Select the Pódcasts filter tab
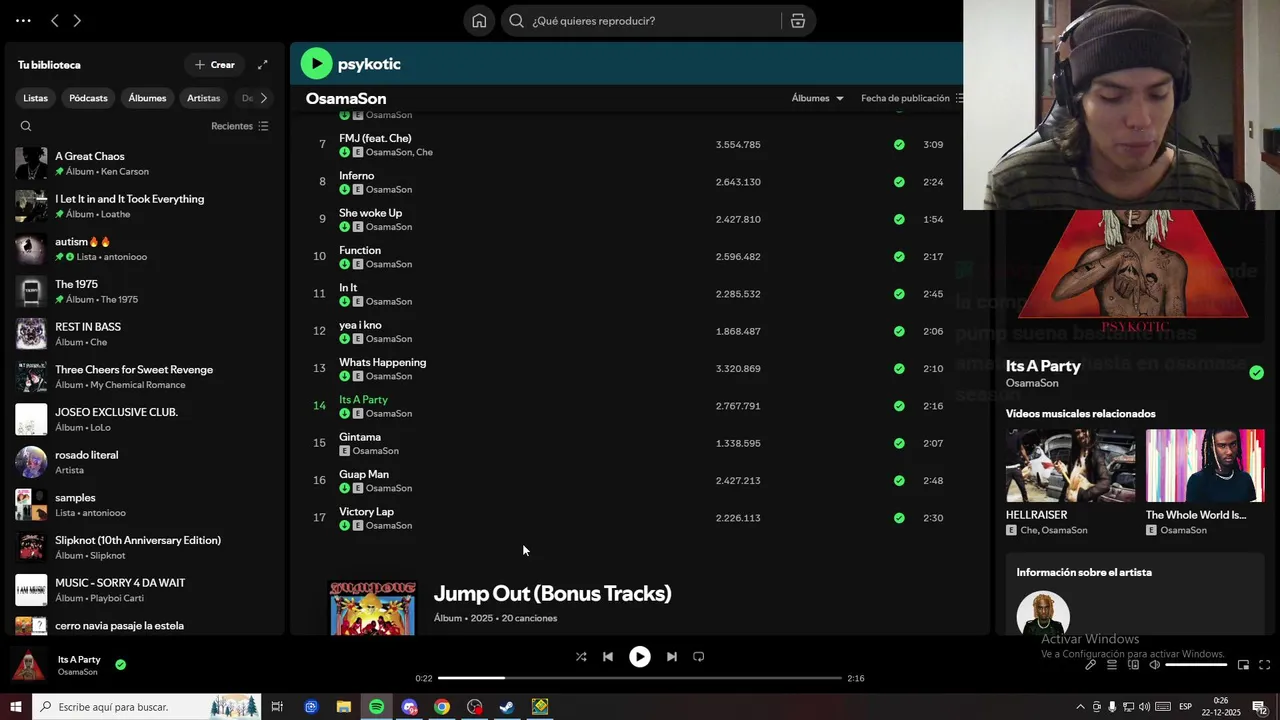This screenshot has width=1280, height=720. coord(88,98)
